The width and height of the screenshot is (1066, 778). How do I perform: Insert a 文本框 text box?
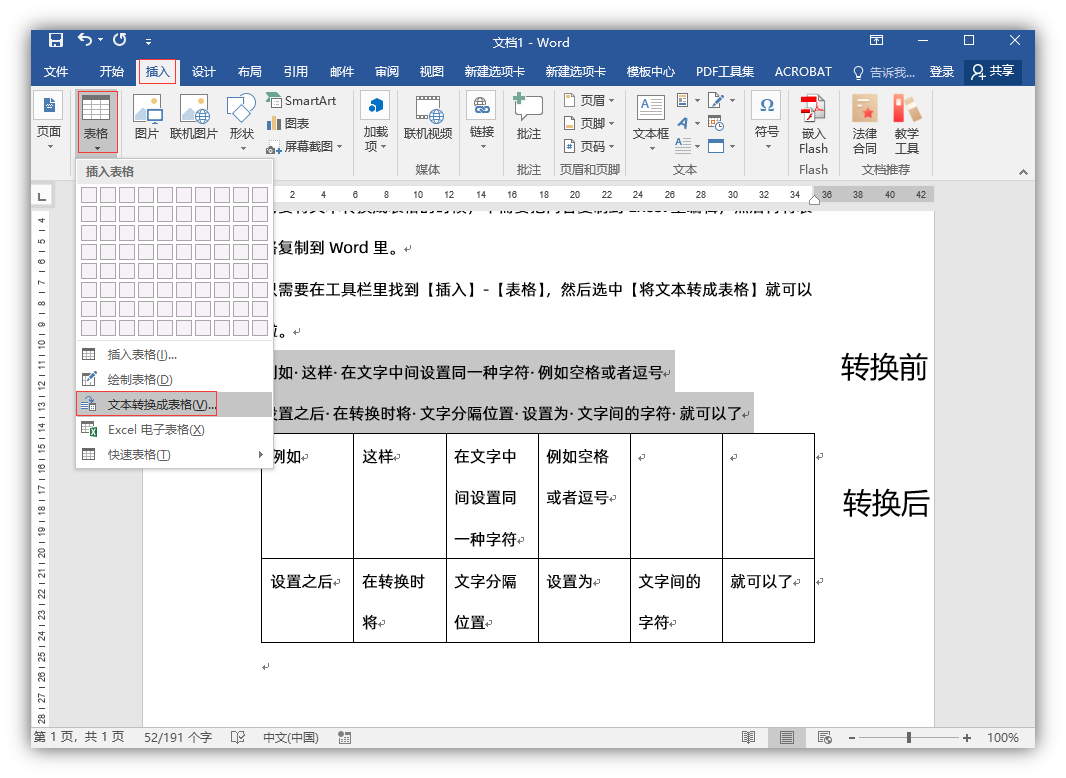coord(651,119)
